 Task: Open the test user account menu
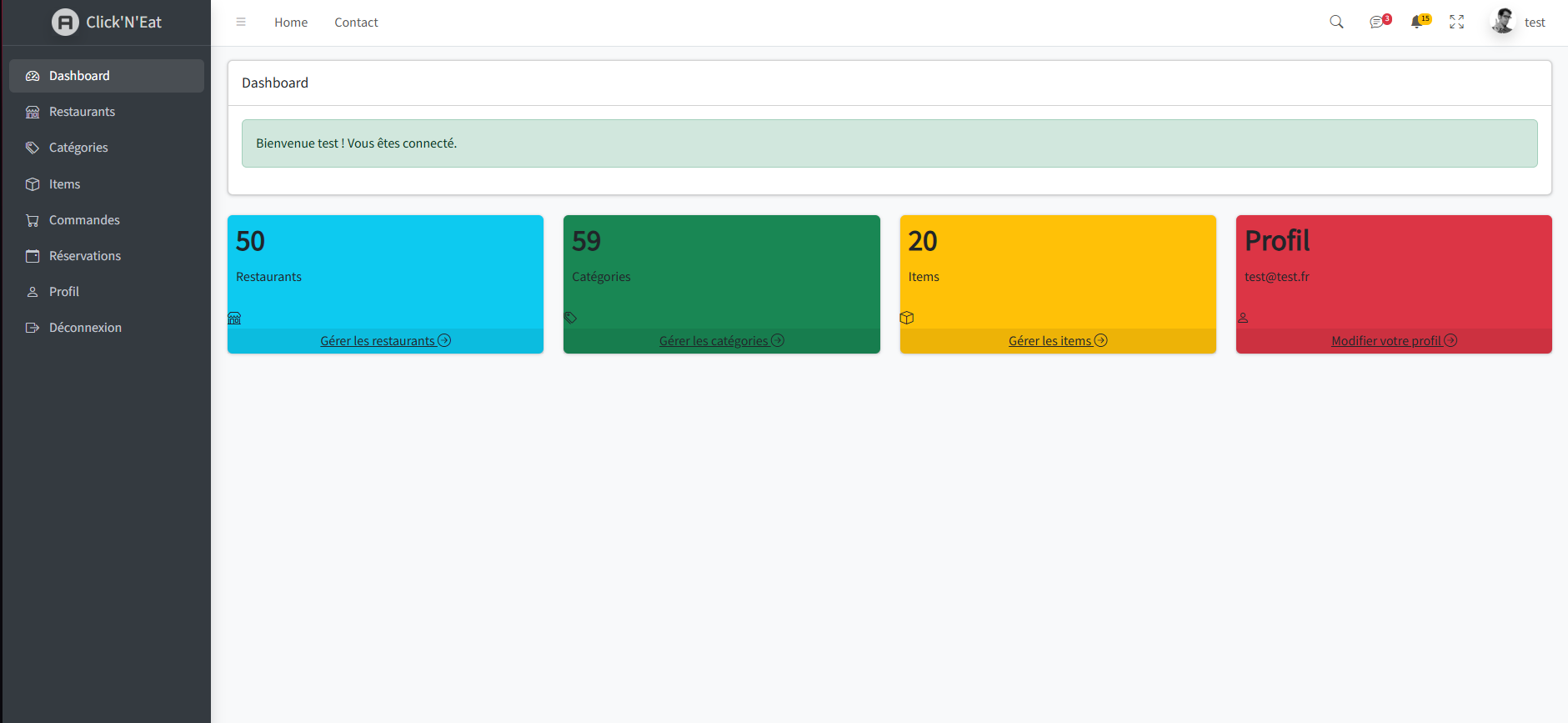point(1518,23)
